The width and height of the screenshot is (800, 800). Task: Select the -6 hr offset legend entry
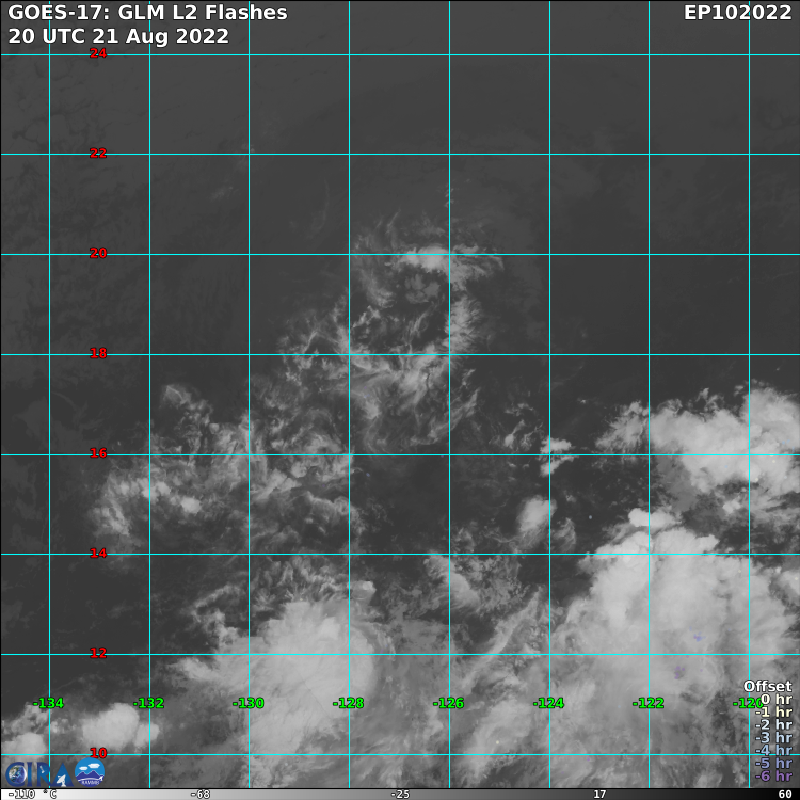click(773, 776)
